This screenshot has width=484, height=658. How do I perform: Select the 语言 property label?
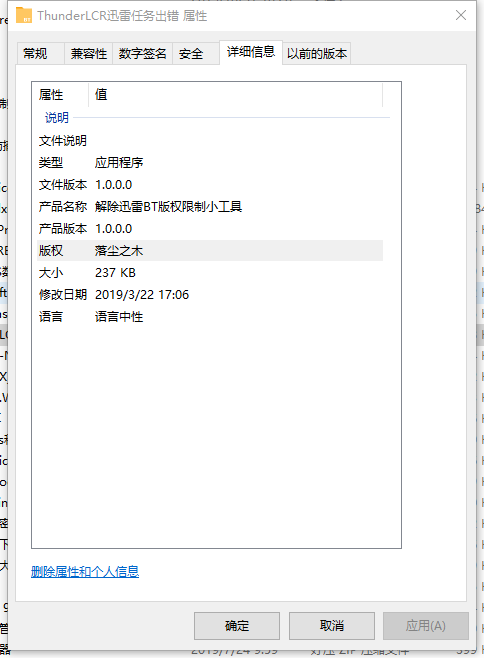pyautogui.click(x=51, y=316)
